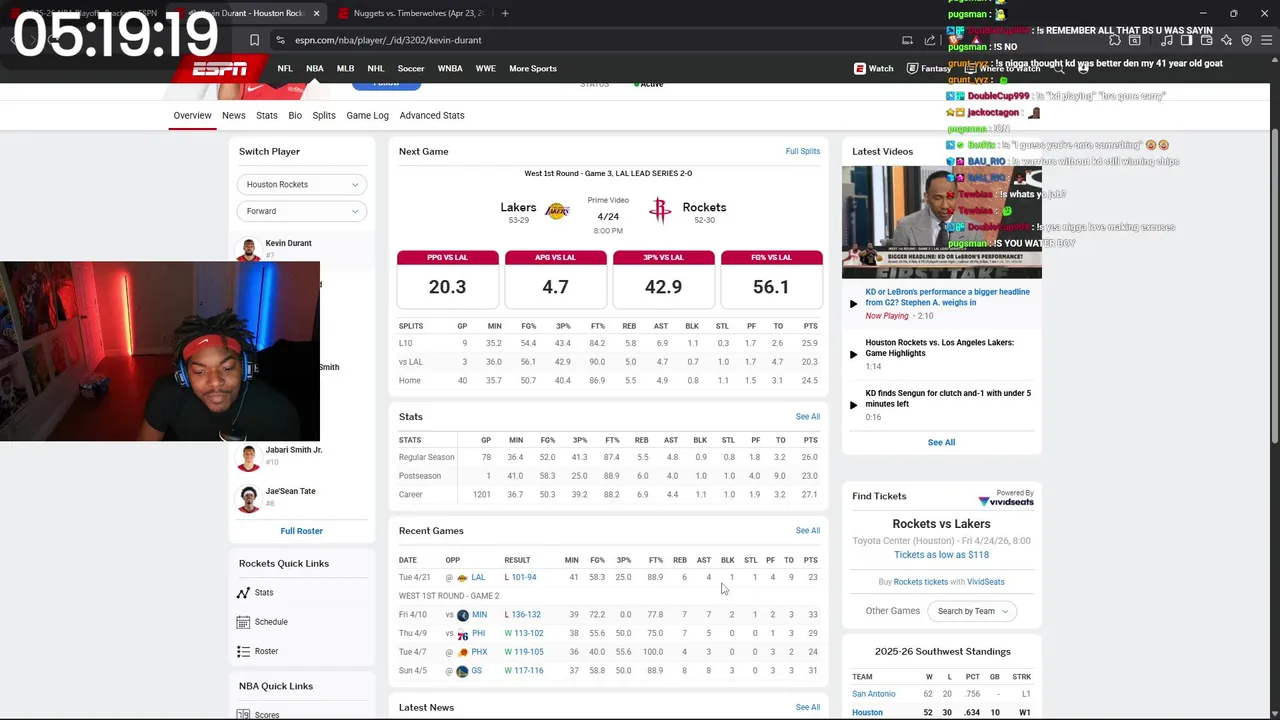This screenshot has width=1280, height=720.
Task: Click the PHX team logo in Recent Games
Action: click(x=462, y=652)
